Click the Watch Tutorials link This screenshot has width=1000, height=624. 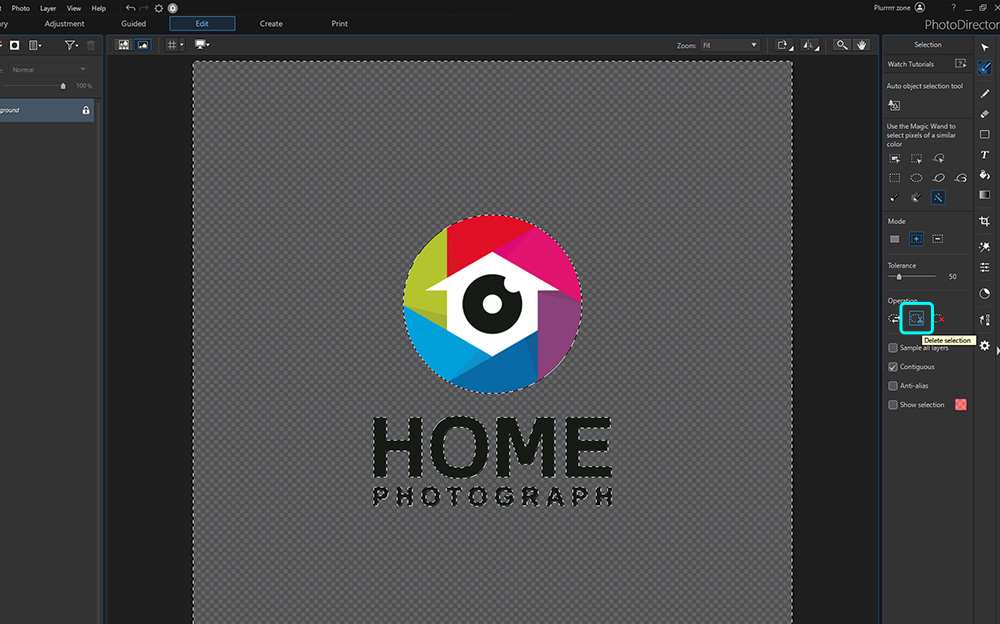point(911,64)
